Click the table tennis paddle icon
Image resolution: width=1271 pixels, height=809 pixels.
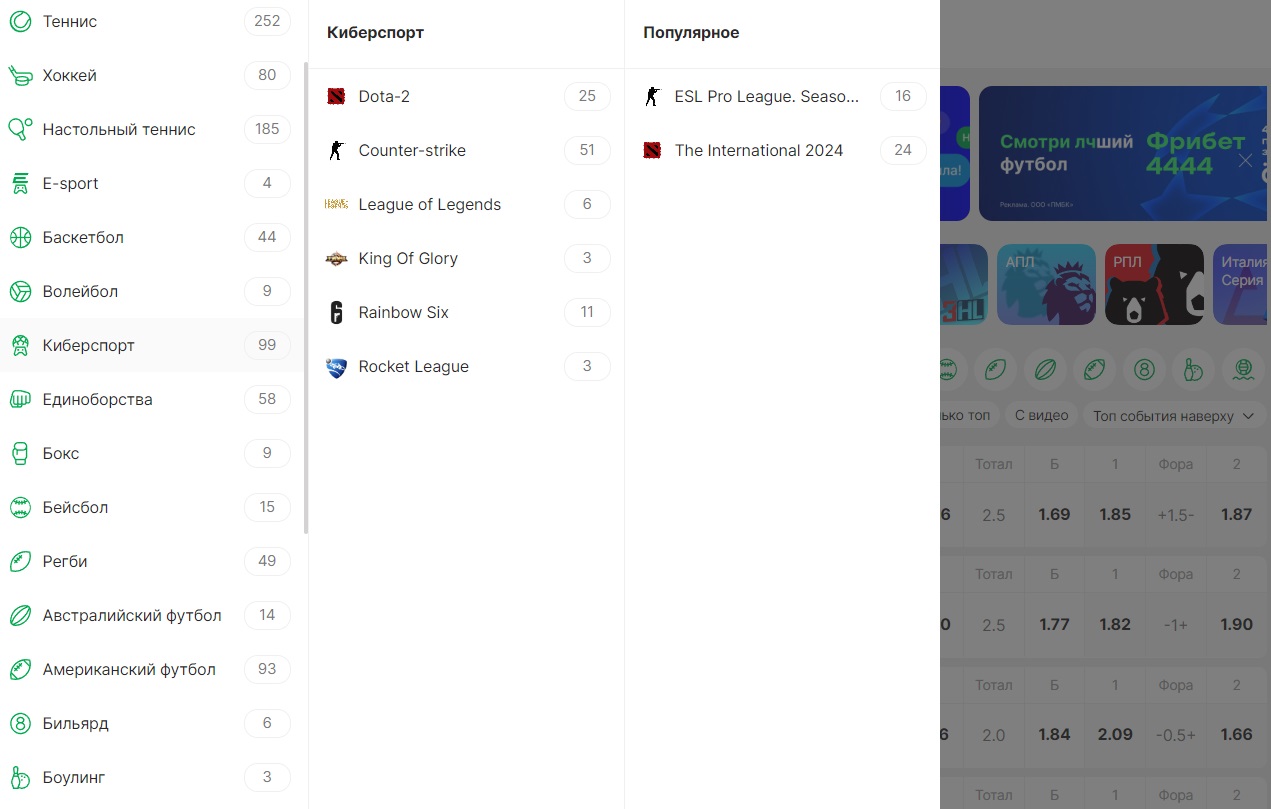[x=20, y=129]
